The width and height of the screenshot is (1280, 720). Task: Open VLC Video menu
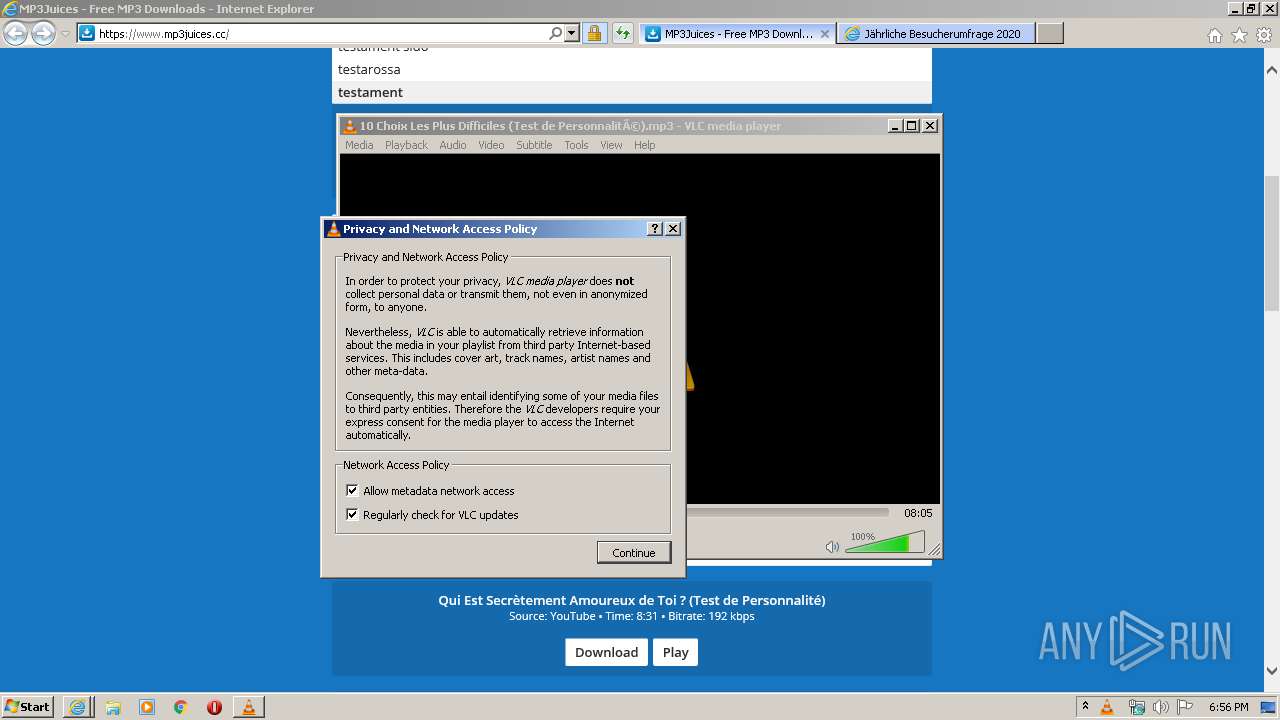pyautogui.click(x=491, y=145)
